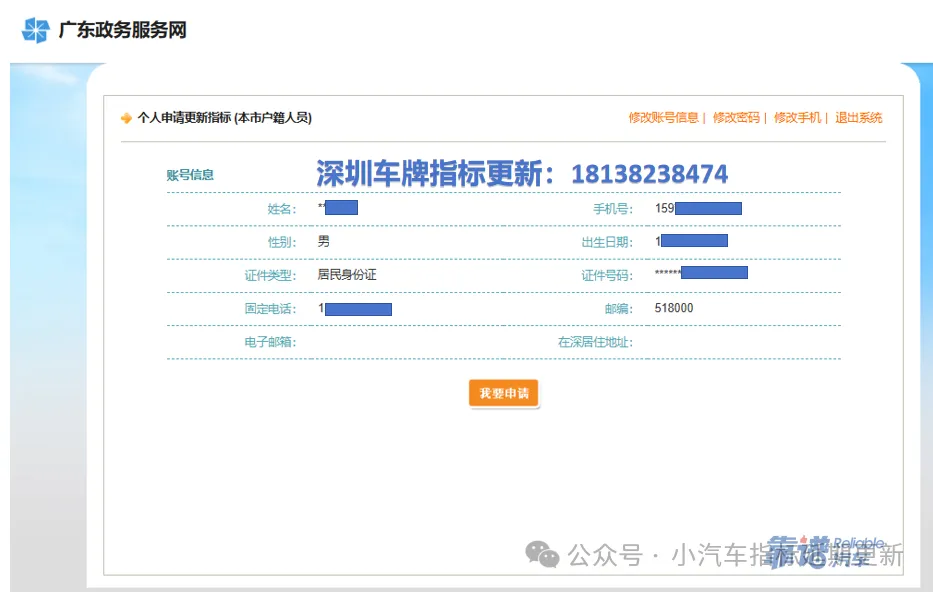Select the 修改手机 link

pyautogui.click(x=797, y=118)
